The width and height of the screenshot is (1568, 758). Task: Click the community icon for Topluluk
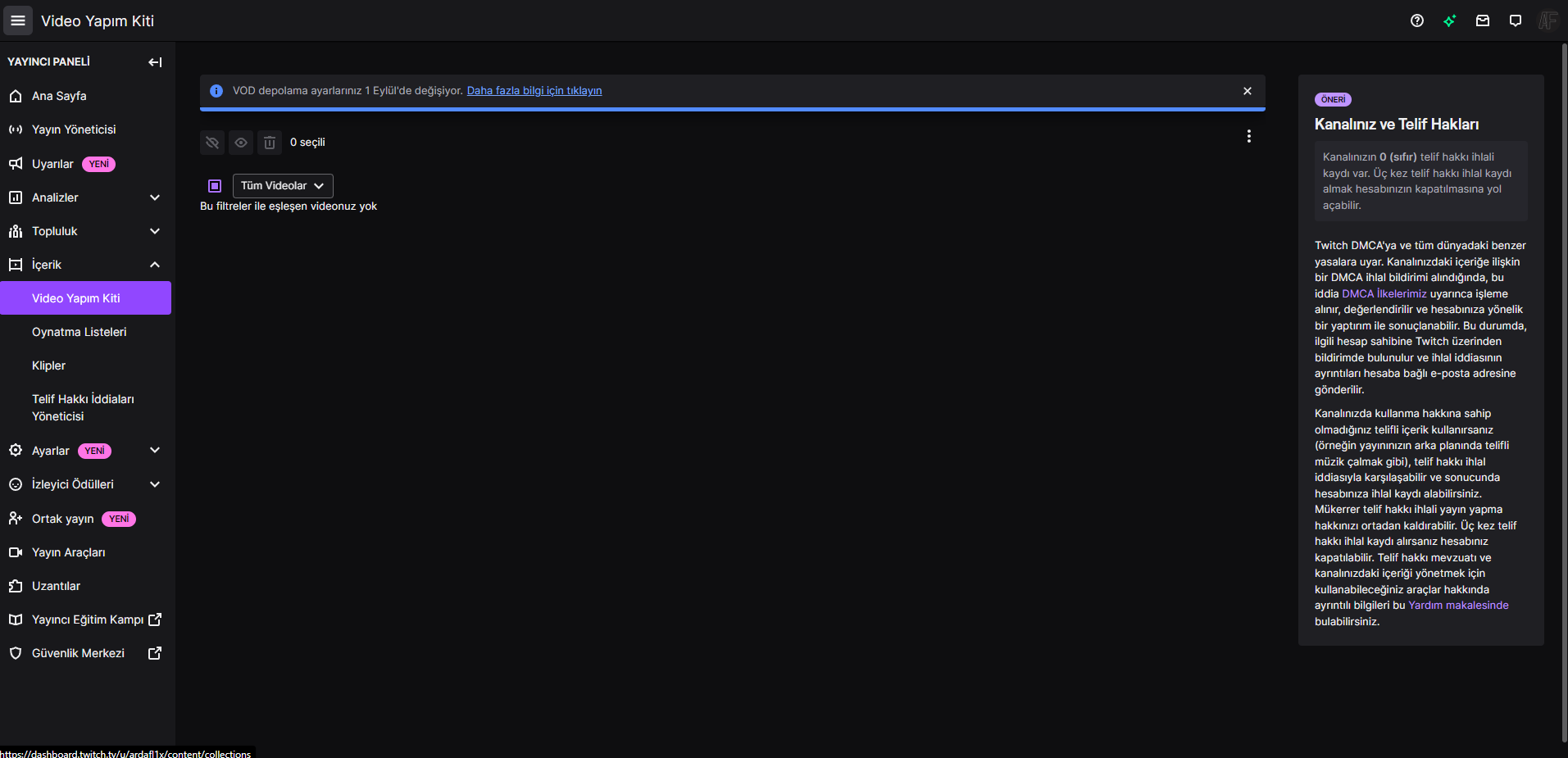(x=16, y=231)
